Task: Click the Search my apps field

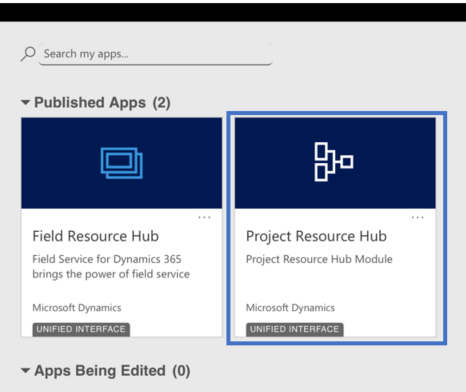Action: 156,54
